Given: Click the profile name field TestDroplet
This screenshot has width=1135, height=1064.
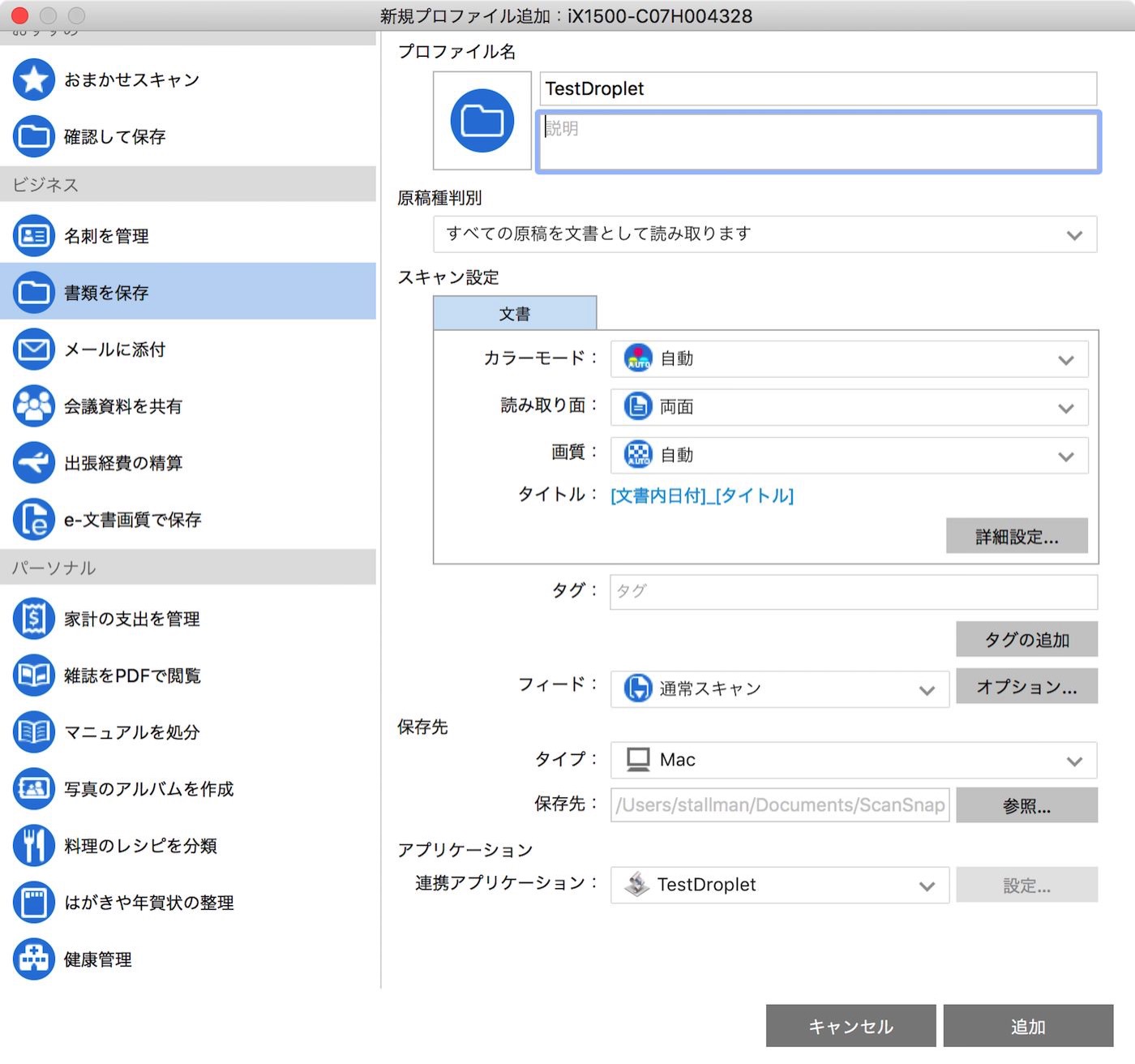Looking at the screenshot, I should [818, 88].
